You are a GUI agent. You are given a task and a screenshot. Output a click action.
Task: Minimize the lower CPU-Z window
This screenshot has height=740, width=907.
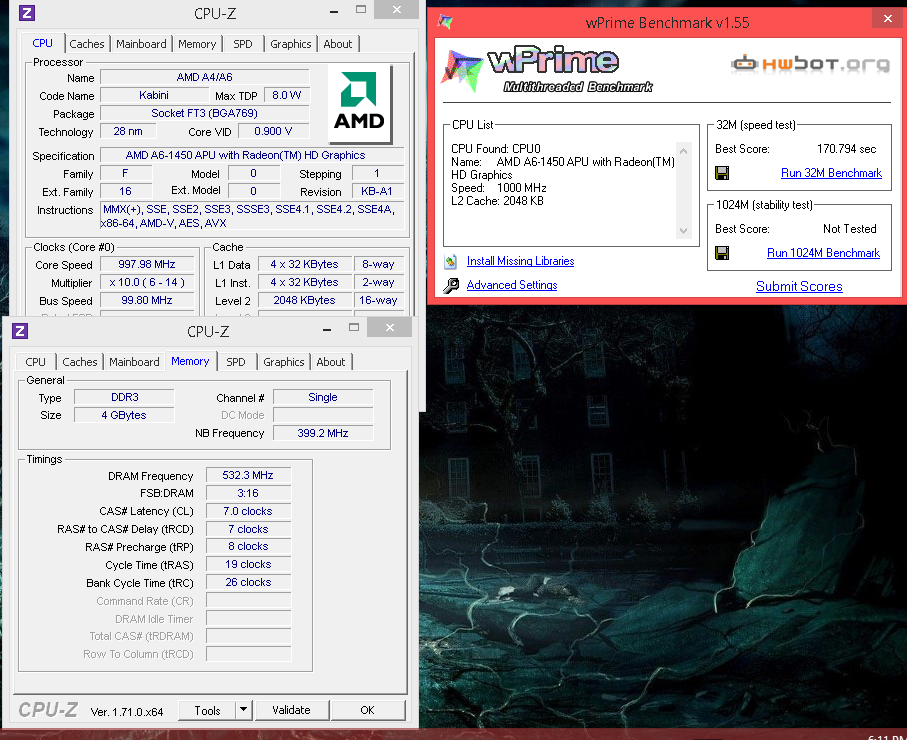(327, 329)
